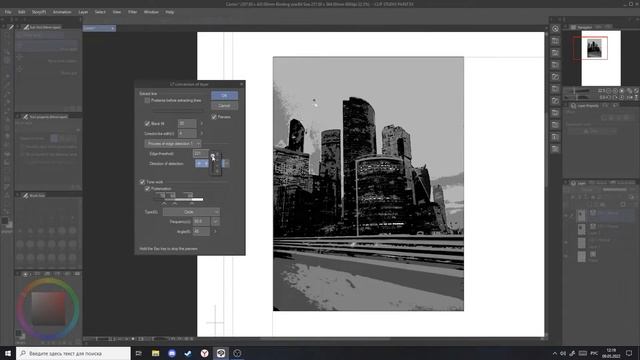Open Yandex browser from the taskbar
The image size is (640, 360).
click(x=204, y=353)
